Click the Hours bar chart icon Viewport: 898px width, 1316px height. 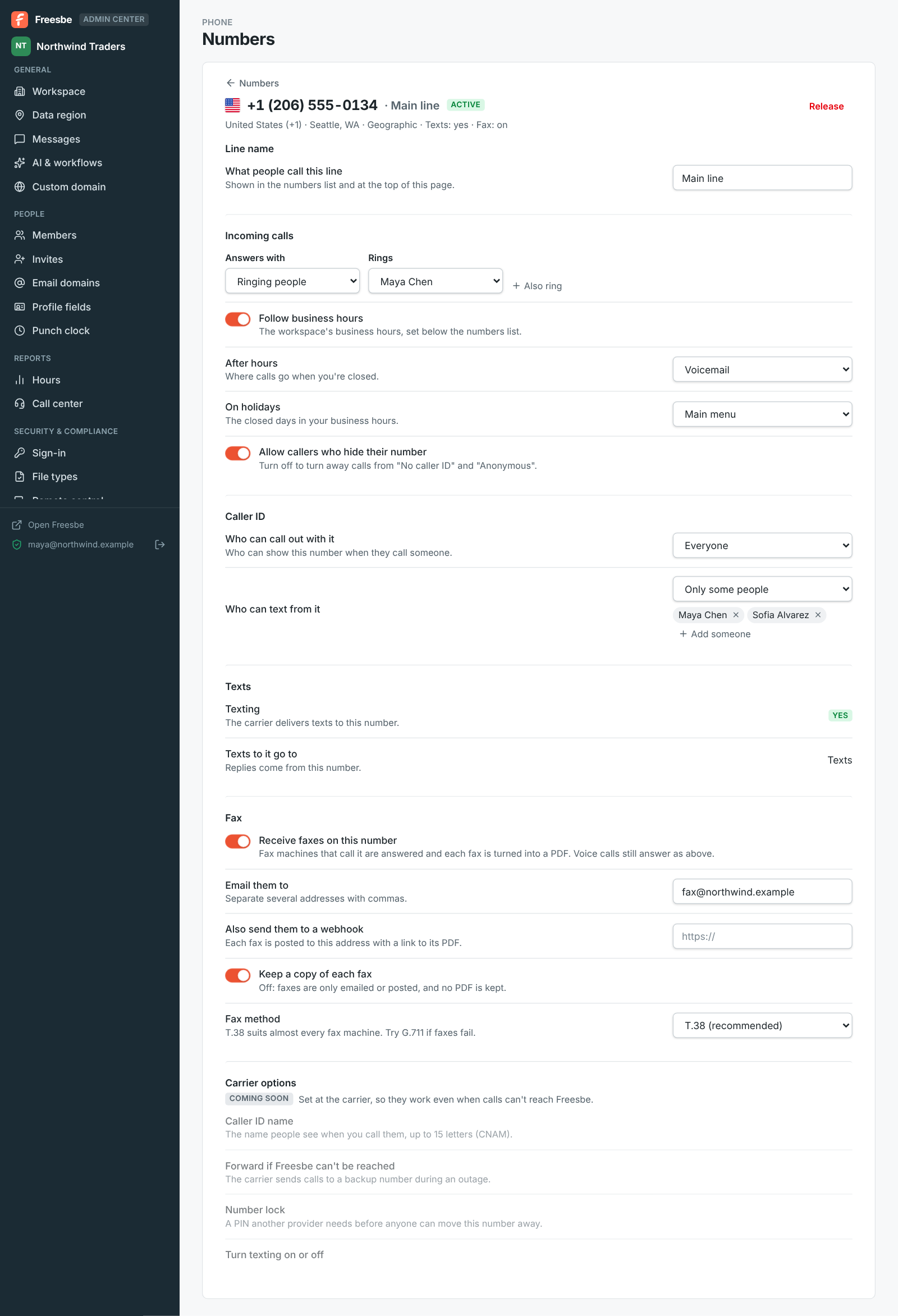tap(20, 380)
